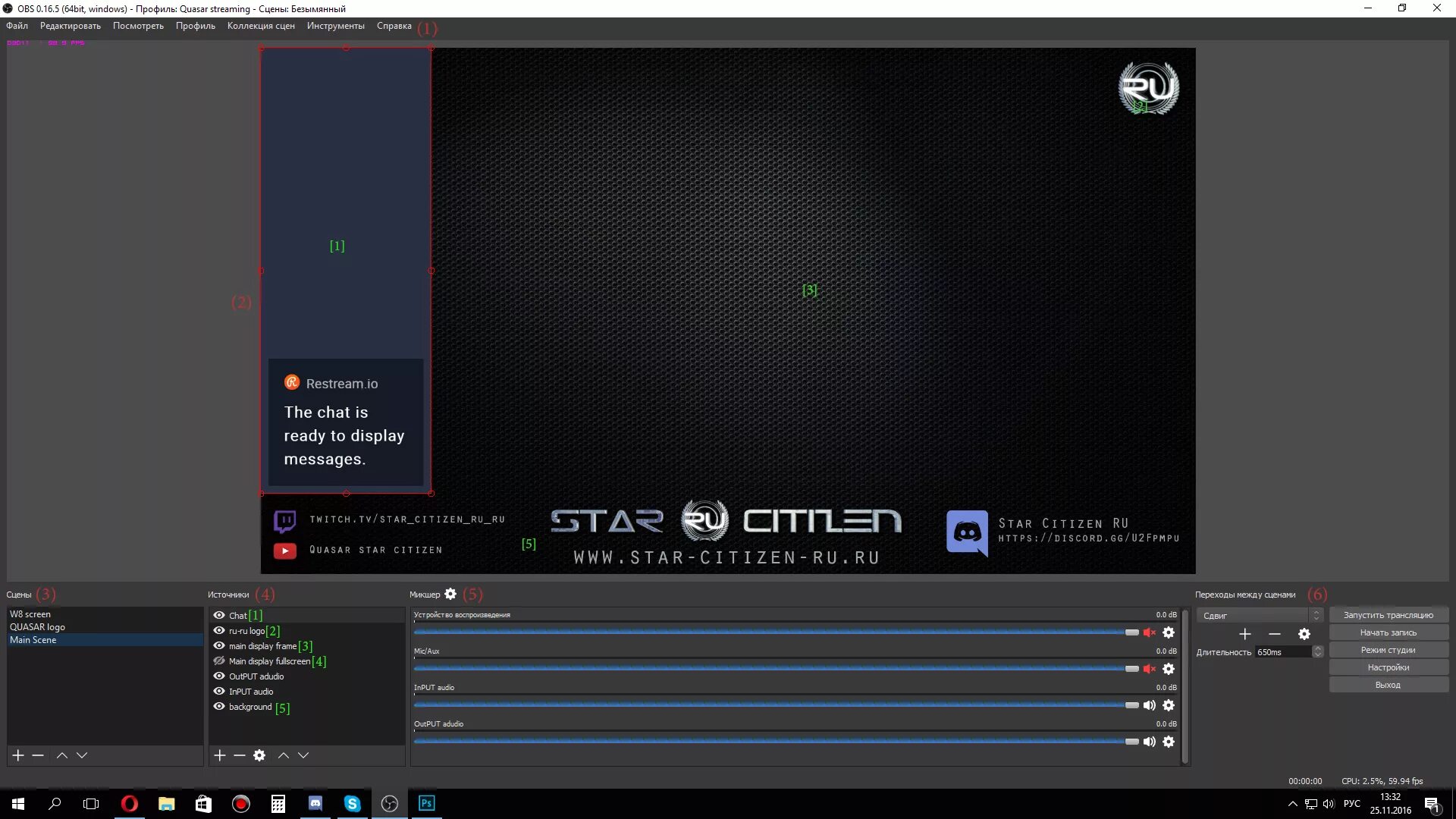Click the MicAux audio settings icon
Image resolution: width=1456 pixels, height=819 pixels.
coord(1168,668)
